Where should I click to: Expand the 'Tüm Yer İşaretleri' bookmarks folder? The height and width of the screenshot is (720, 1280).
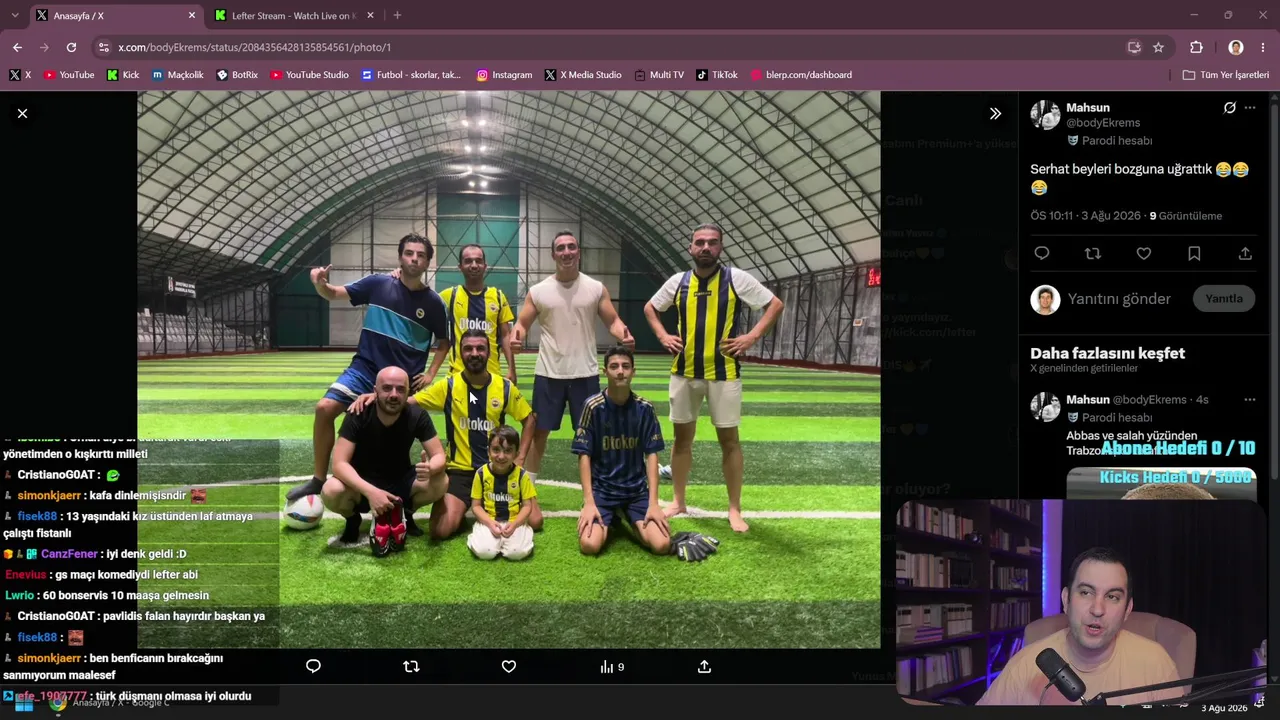(1225, 75)
